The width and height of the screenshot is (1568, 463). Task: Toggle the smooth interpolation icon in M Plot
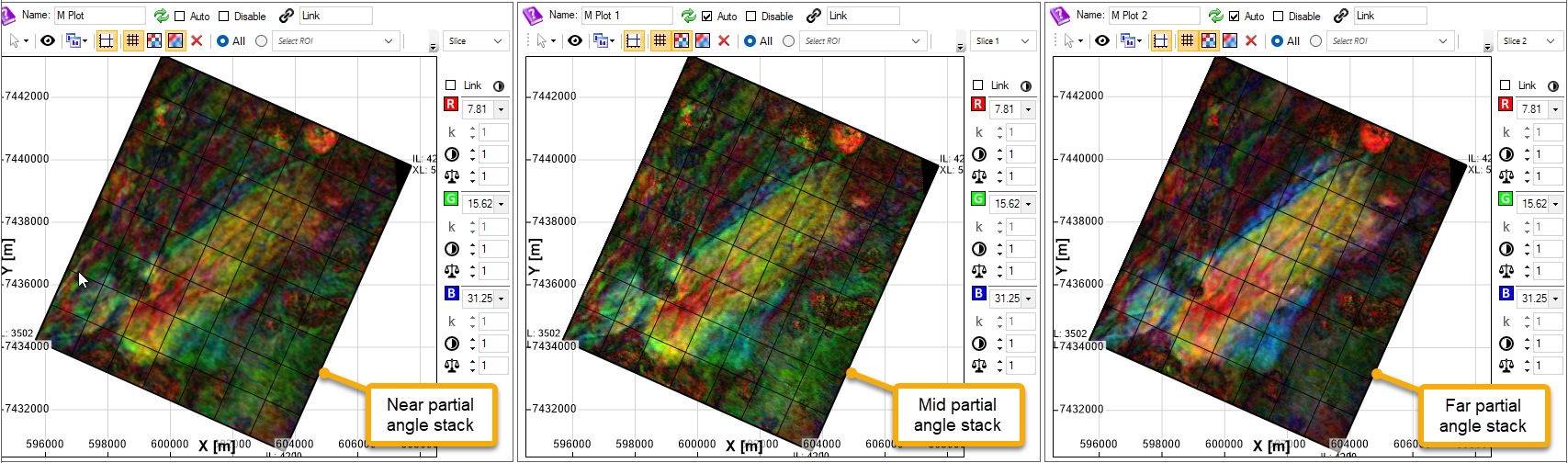click(175, 40)
